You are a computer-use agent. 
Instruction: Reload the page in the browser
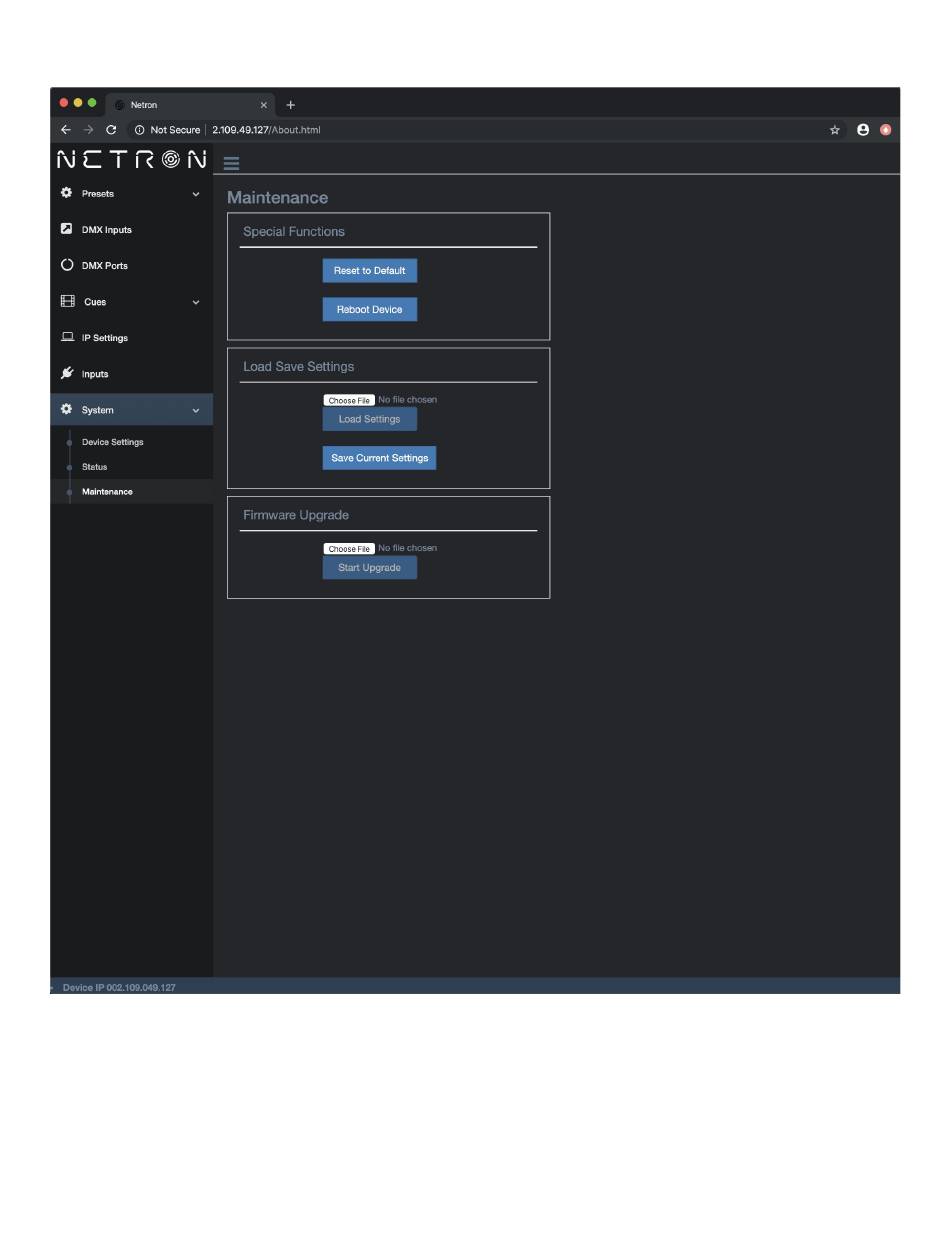coord(111,130)
